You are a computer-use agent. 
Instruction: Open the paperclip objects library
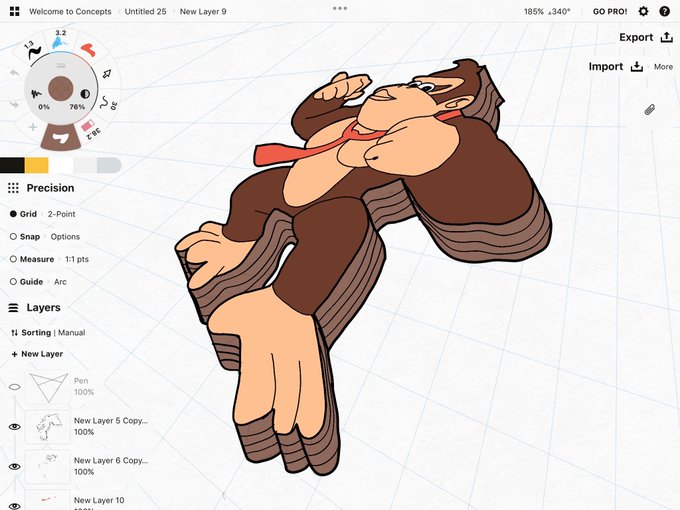pyautogui.click(x=649, y=109)
